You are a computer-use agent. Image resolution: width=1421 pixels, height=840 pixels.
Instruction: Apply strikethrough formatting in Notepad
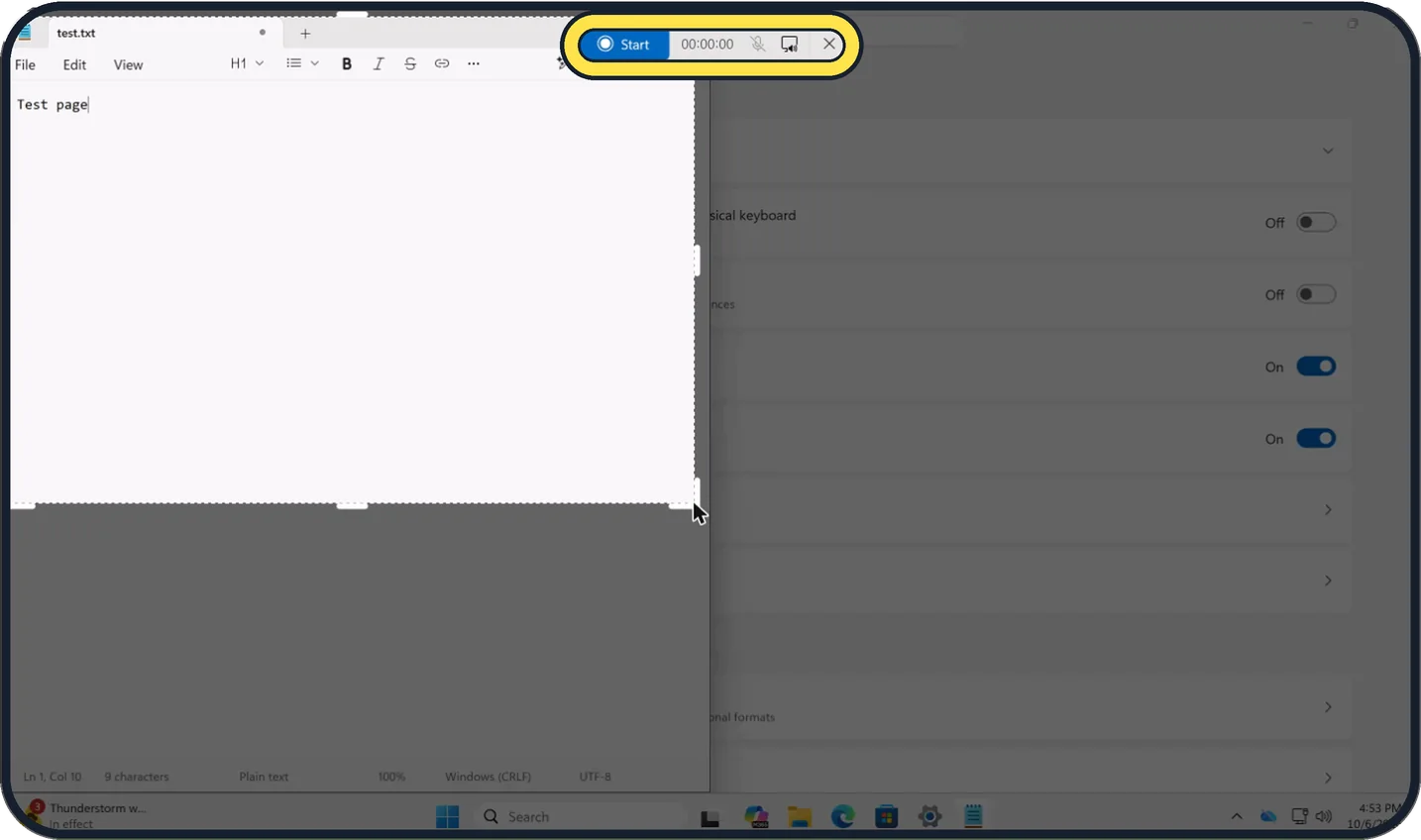click(410, 63)
